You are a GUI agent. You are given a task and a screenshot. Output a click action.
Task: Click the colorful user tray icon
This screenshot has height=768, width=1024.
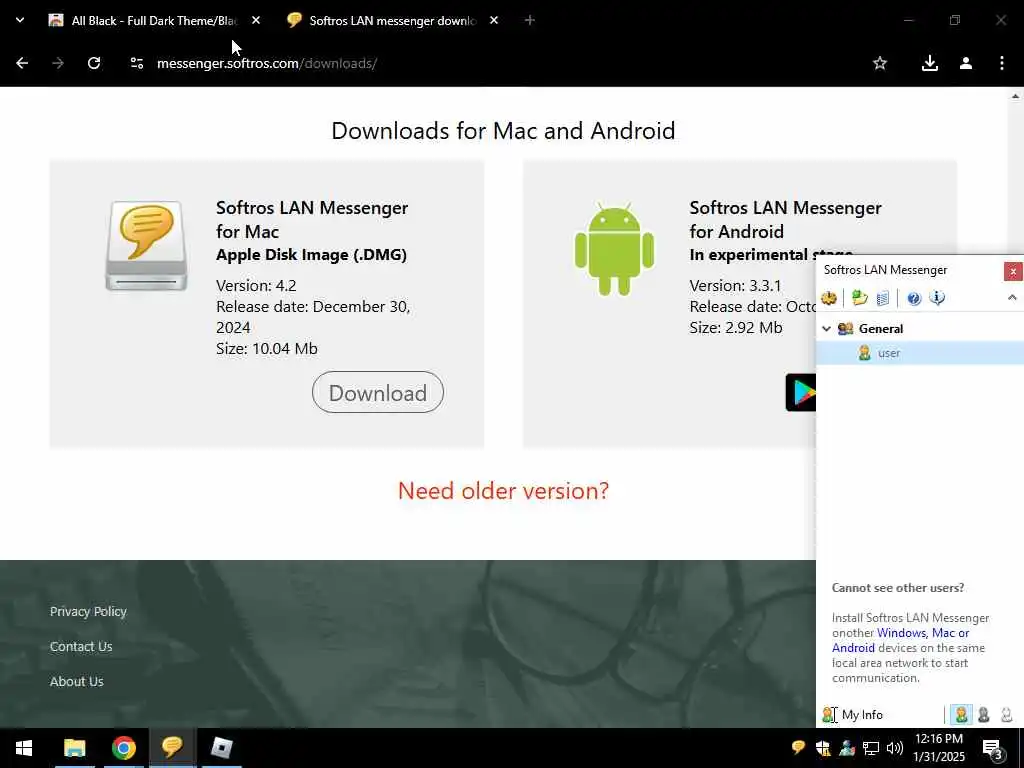pos(847,748)
